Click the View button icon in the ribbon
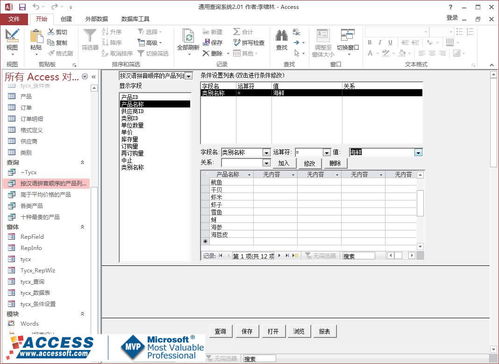 [x=12, y=36]
